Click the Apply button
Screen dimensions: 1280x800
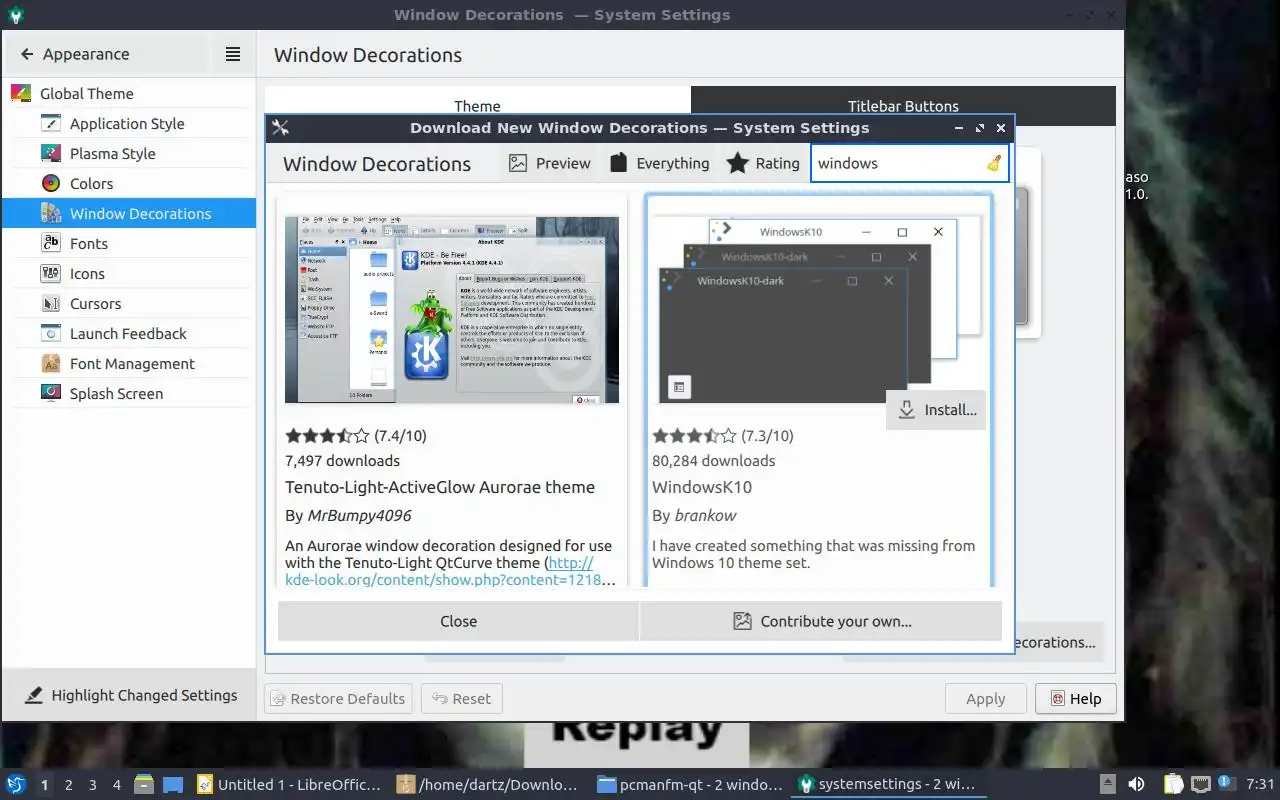click(985, 699)
